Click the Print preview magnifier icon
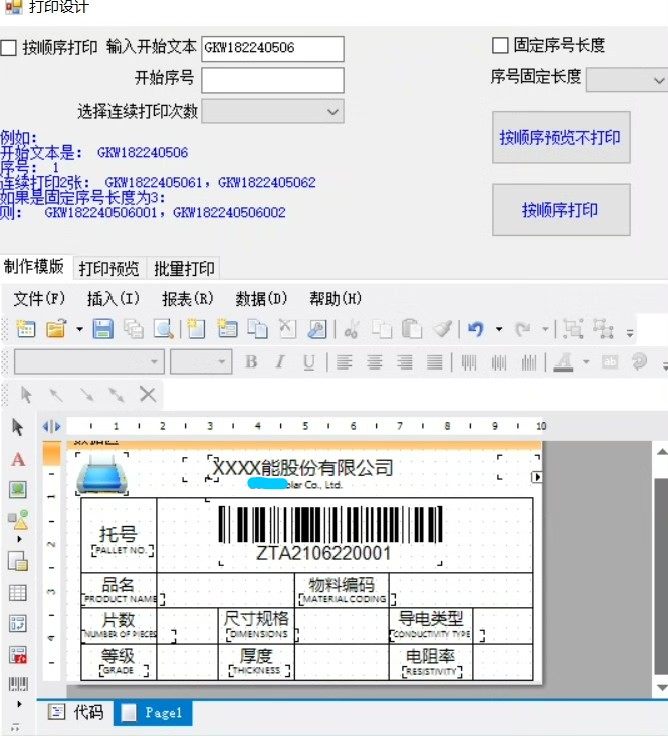 [162, 329]
